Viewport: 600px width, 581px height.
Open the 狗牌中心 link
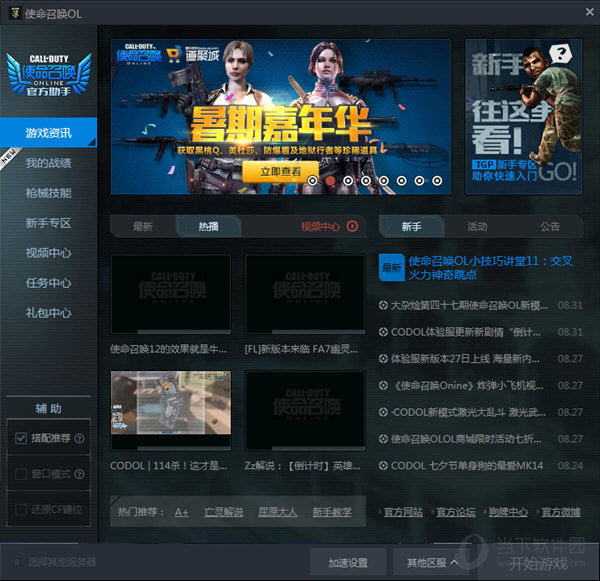[x=508, y=512]
